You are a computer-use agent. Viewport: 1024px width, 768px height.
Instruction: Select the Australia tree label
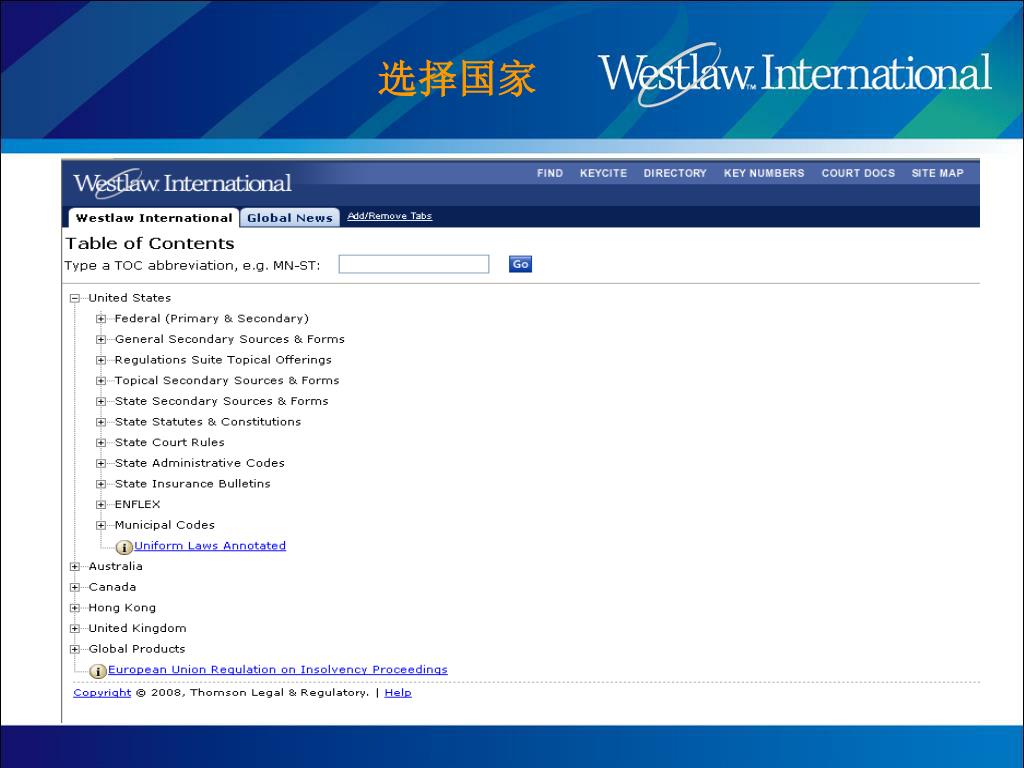(116, 566)
